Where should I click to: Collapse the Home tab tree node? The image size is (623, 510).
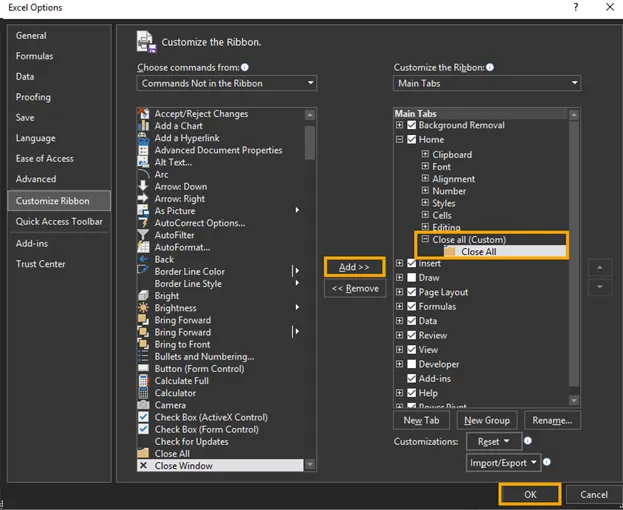click(x=399, y=139)
